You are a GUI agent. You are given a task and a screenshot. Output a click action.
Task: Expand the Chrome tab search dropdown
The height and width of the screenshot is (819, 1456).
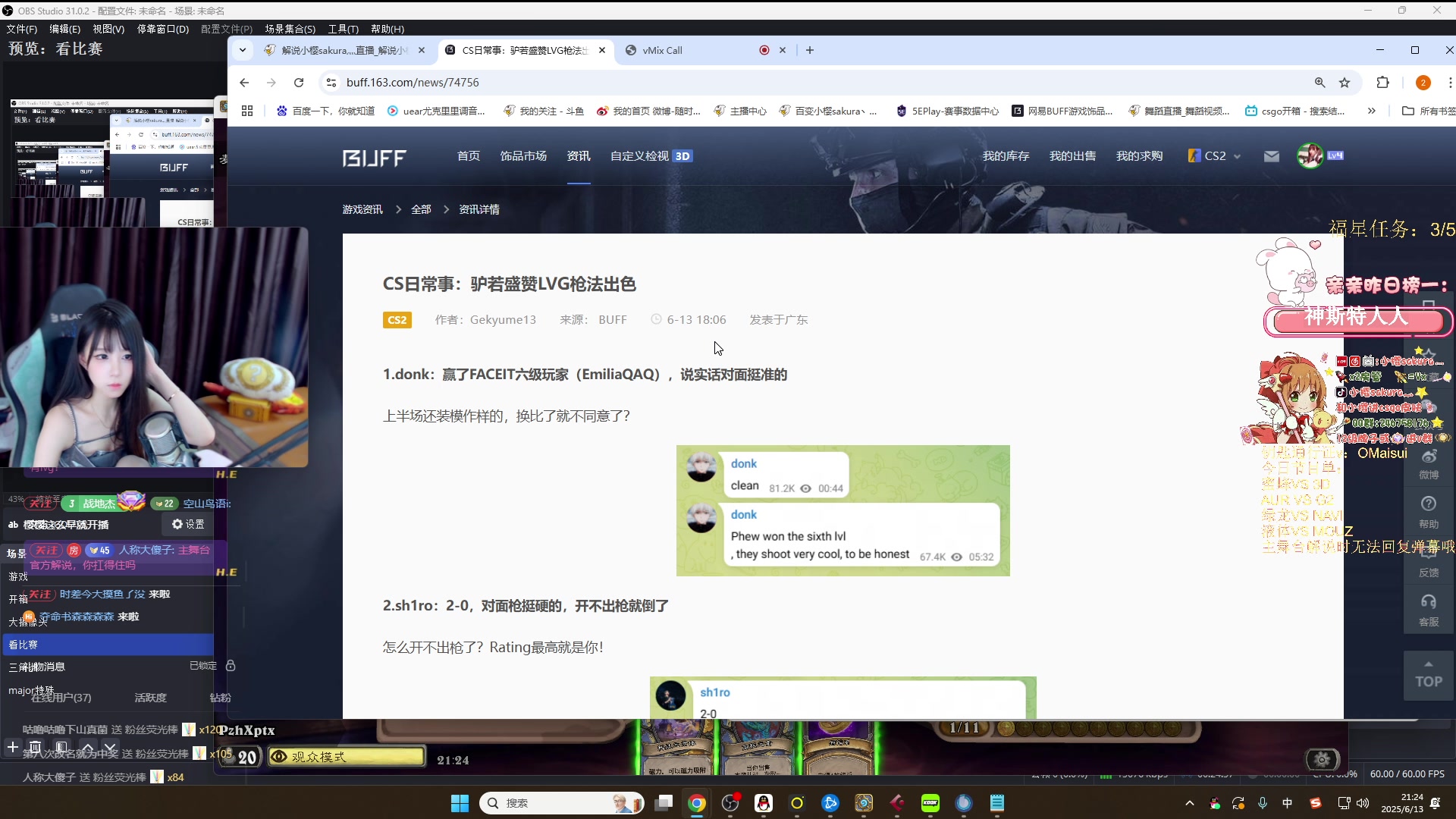click(x=243, y=50)
